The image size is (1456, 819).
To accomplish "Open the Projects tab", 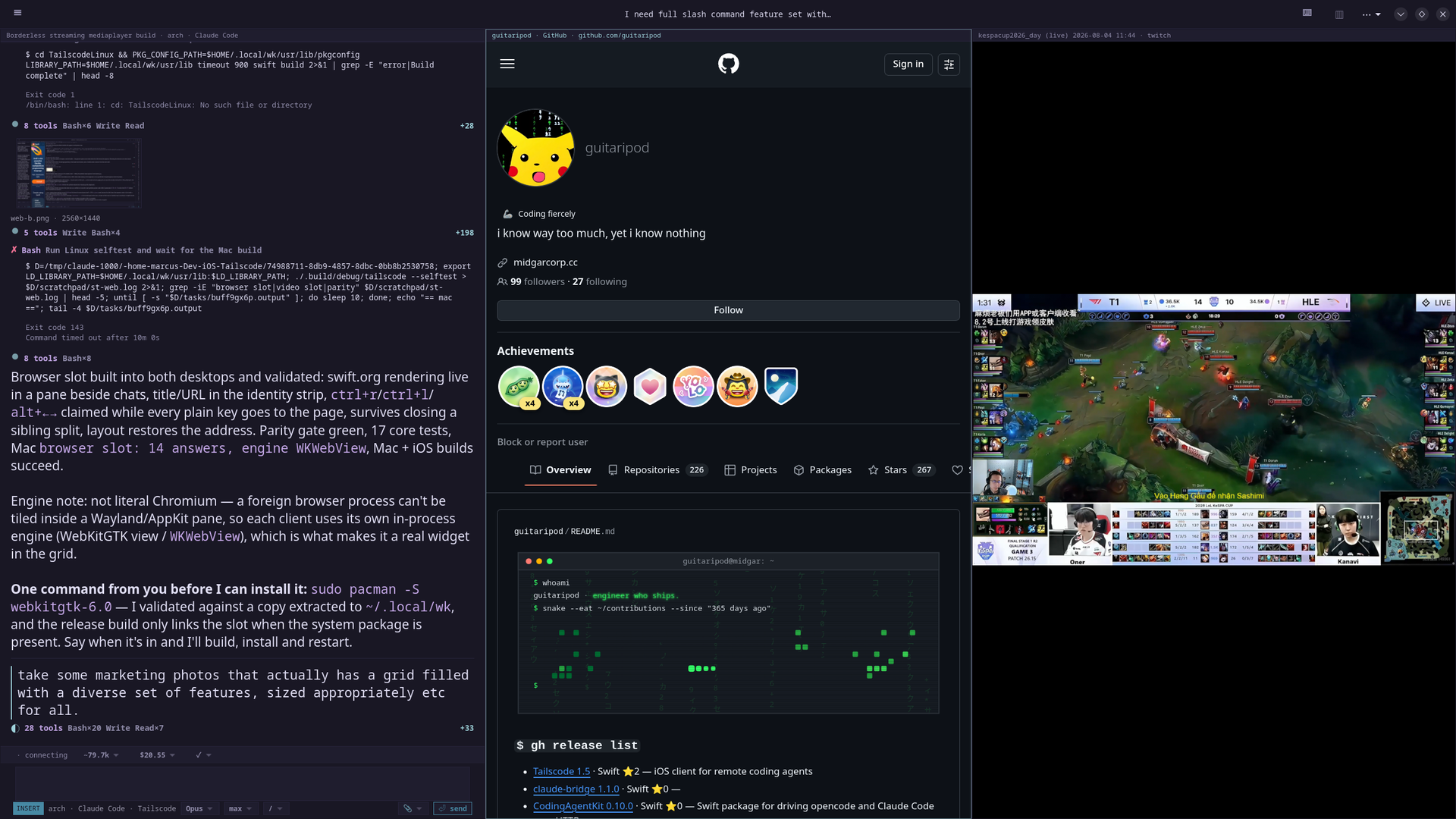I will (751, 470).
